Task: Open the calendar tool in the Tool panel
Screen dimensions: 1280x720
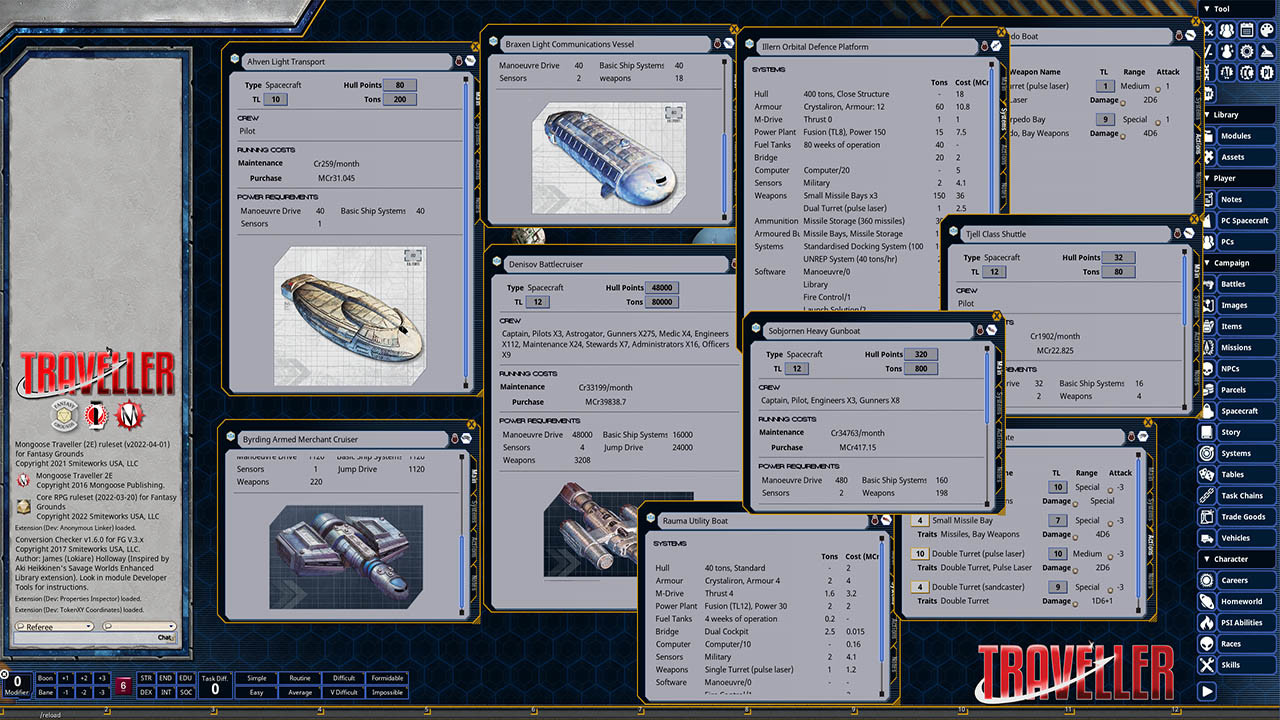Action: tap(1247, 29)
